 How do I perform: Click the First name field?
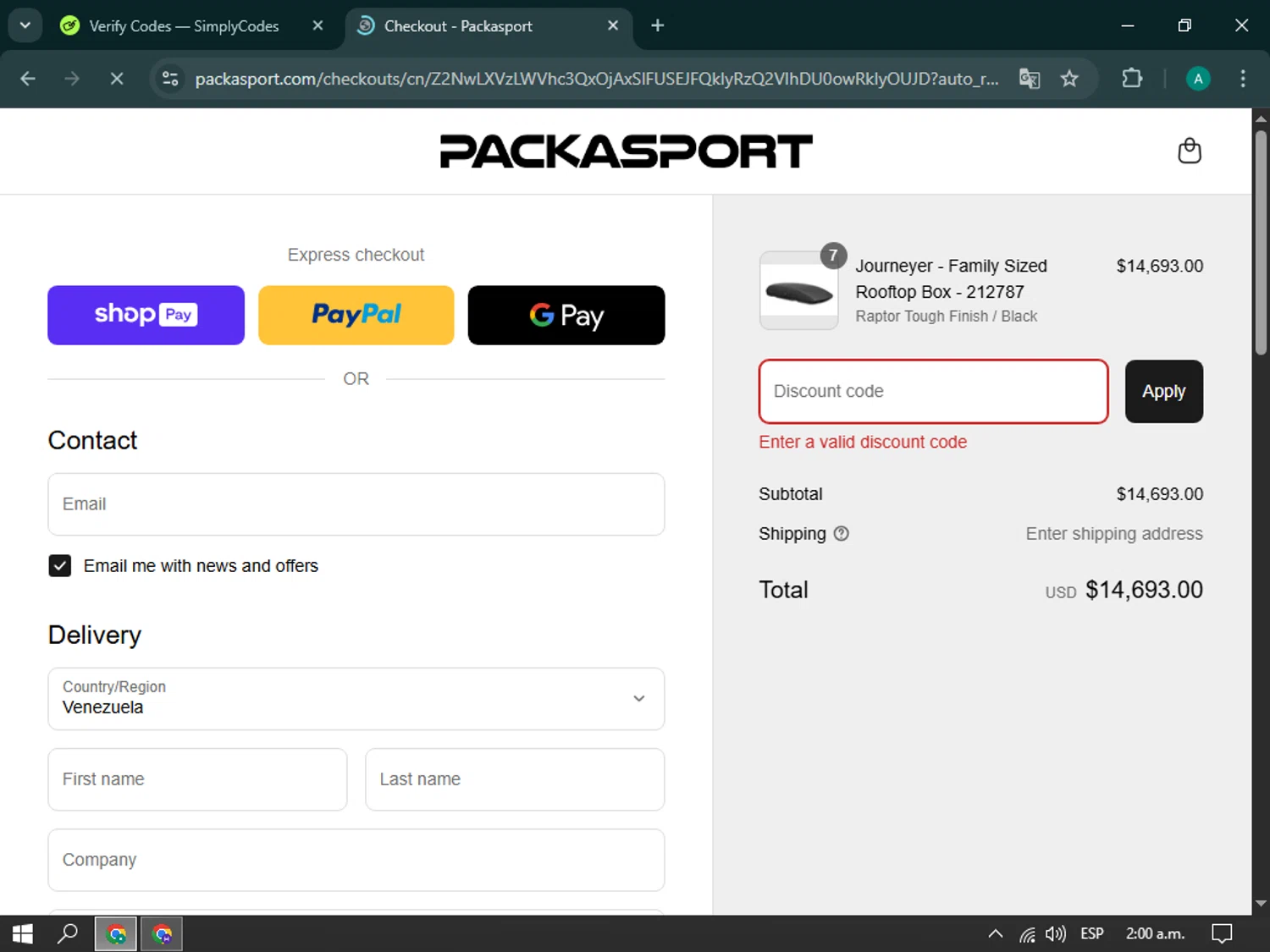(197, 779)
